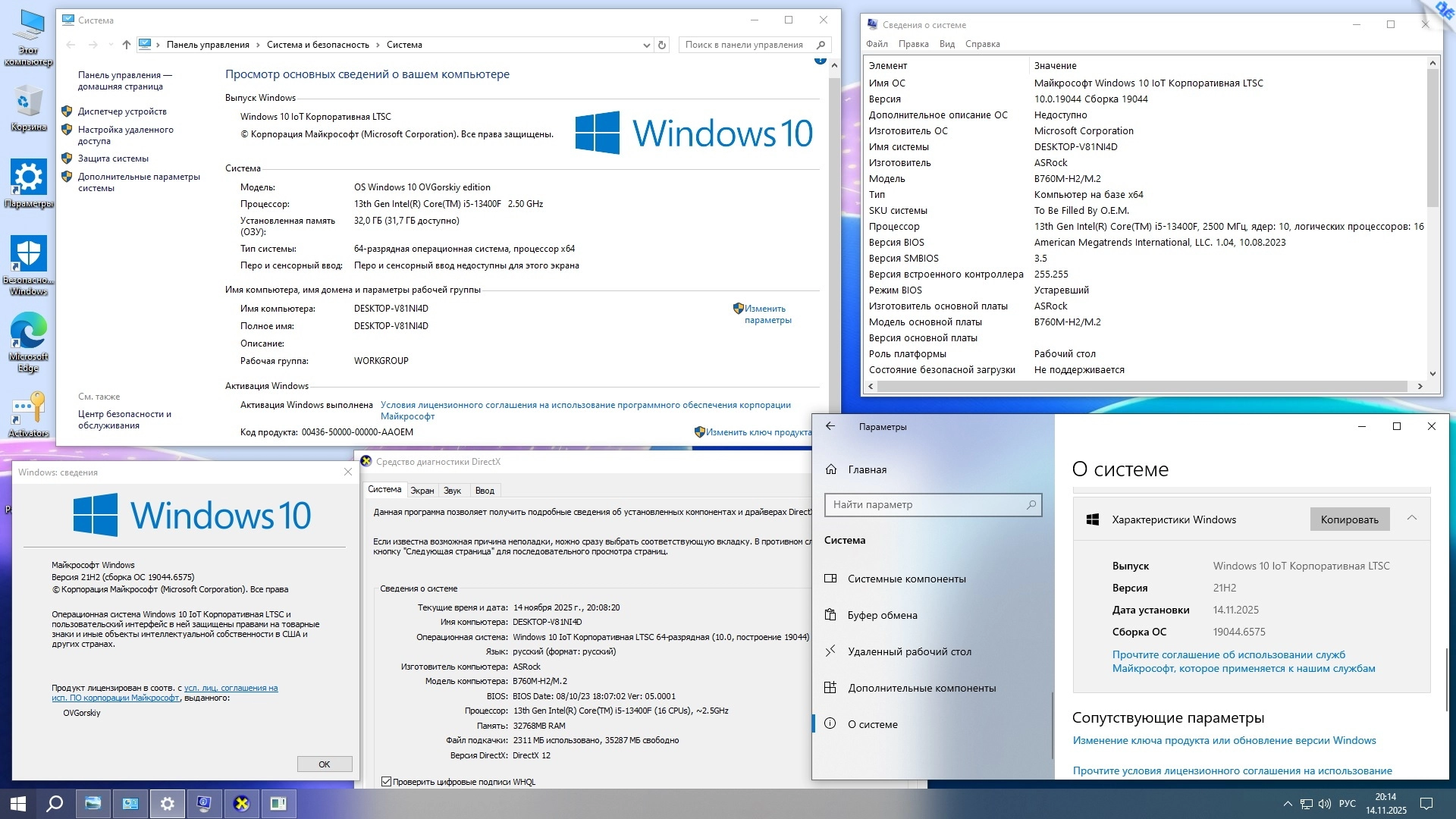1456x819 pixels.
Task: Open DirectX diagnostic taskbar icon
Action: (x=241, y=803)
